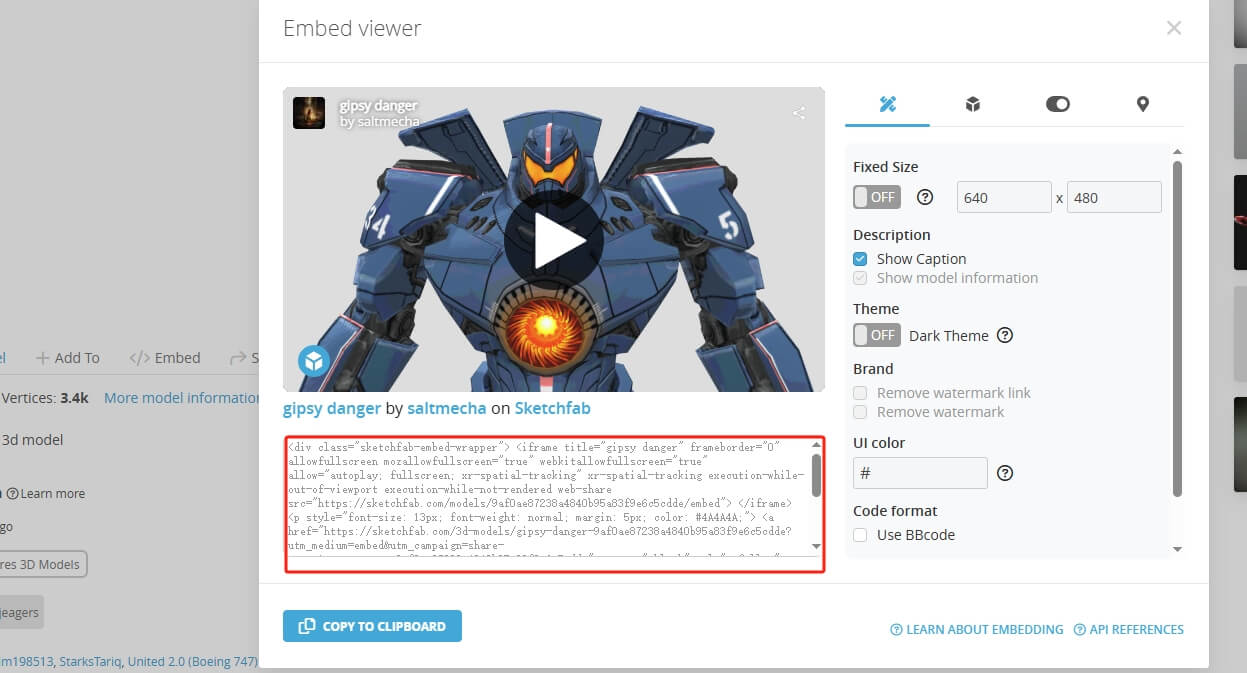Click the gipsy danger title inside the preview
Image resolution: width=1247 pixels, height=673 pixels.
378,106
